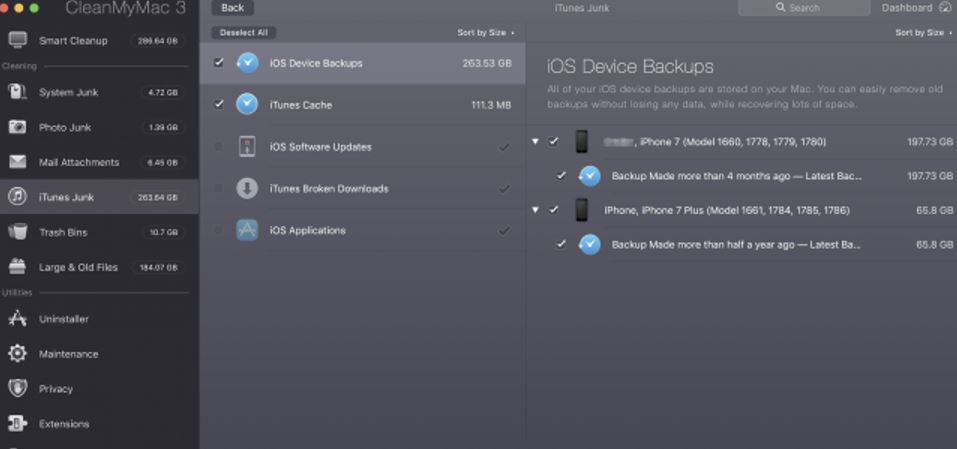The image size is (957, 449).
Task: Toggle iTunes Broken Downloads checkbox
Action: [218, 189]
